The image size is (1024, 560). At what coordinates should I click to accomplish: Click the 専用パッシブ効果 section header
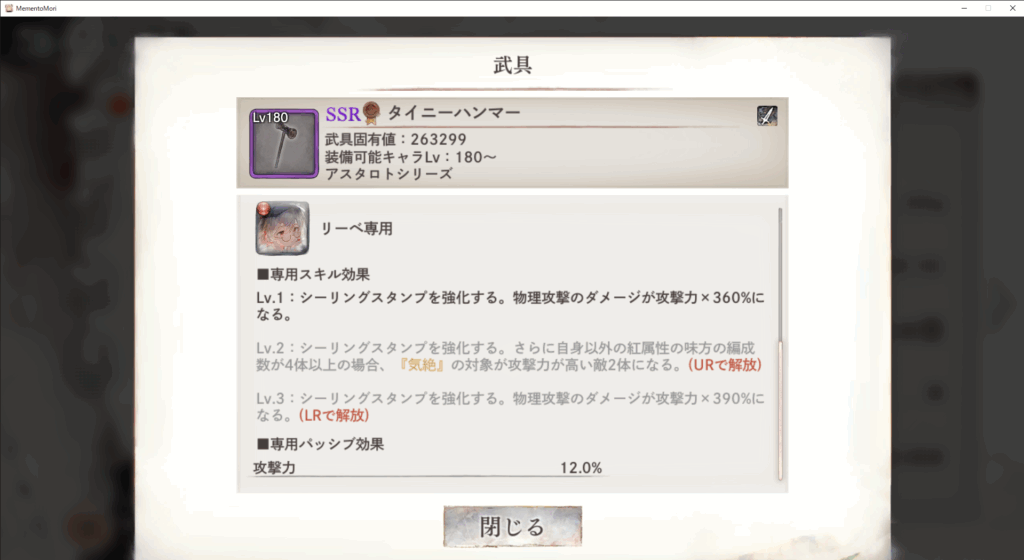coord(321,444)
